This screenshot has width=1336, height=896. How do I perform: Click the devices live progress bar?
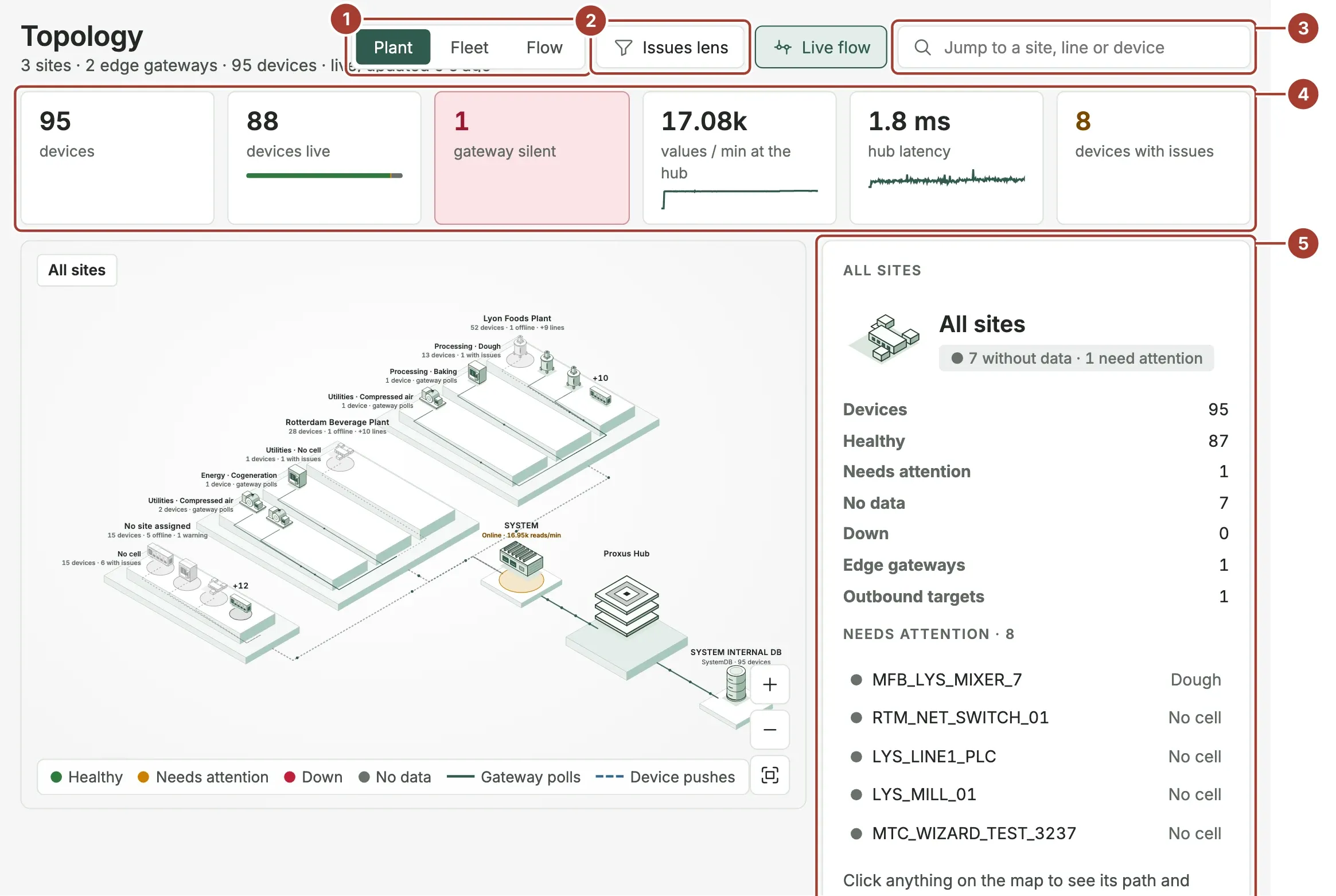[325, 176]
